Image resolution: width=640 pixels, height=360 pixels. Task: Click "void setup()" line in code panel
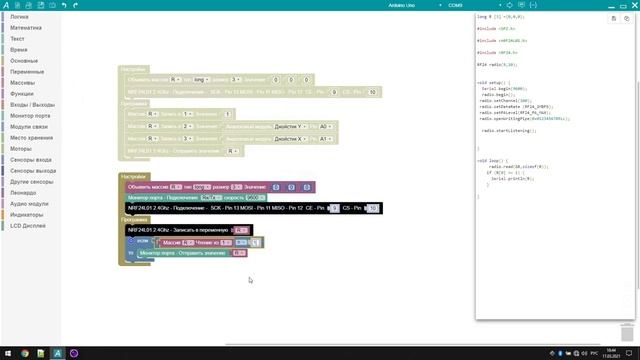pos(493,83)
